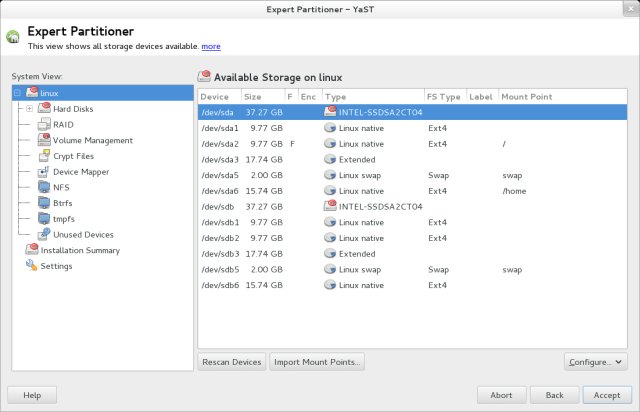Open Help for the partitioner

point(32,395)
